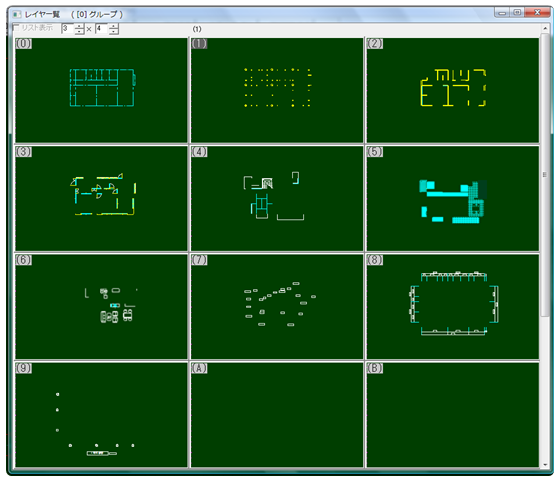The height and width of the screenshot is (479, 556).
Task: Click the (7) layer number label
Action: (x=199, y=260)
